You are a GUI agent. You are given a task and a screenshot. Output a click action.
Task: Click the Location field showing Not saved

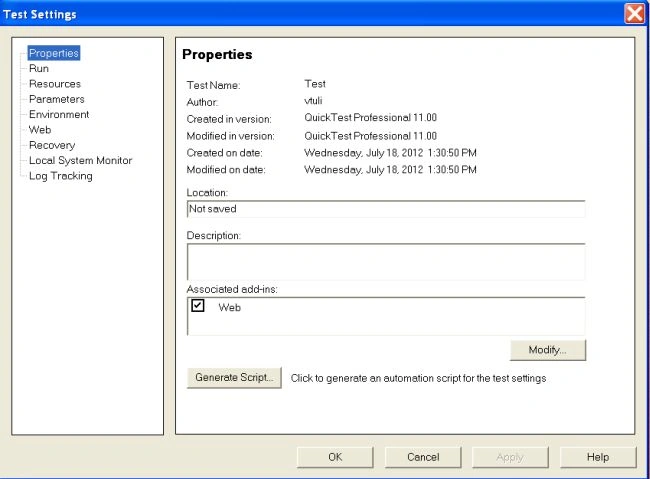(x=386, y=209)
